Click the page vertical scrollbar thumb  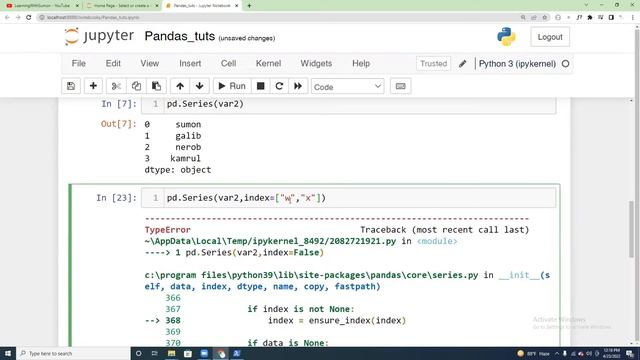click(631, 229)
